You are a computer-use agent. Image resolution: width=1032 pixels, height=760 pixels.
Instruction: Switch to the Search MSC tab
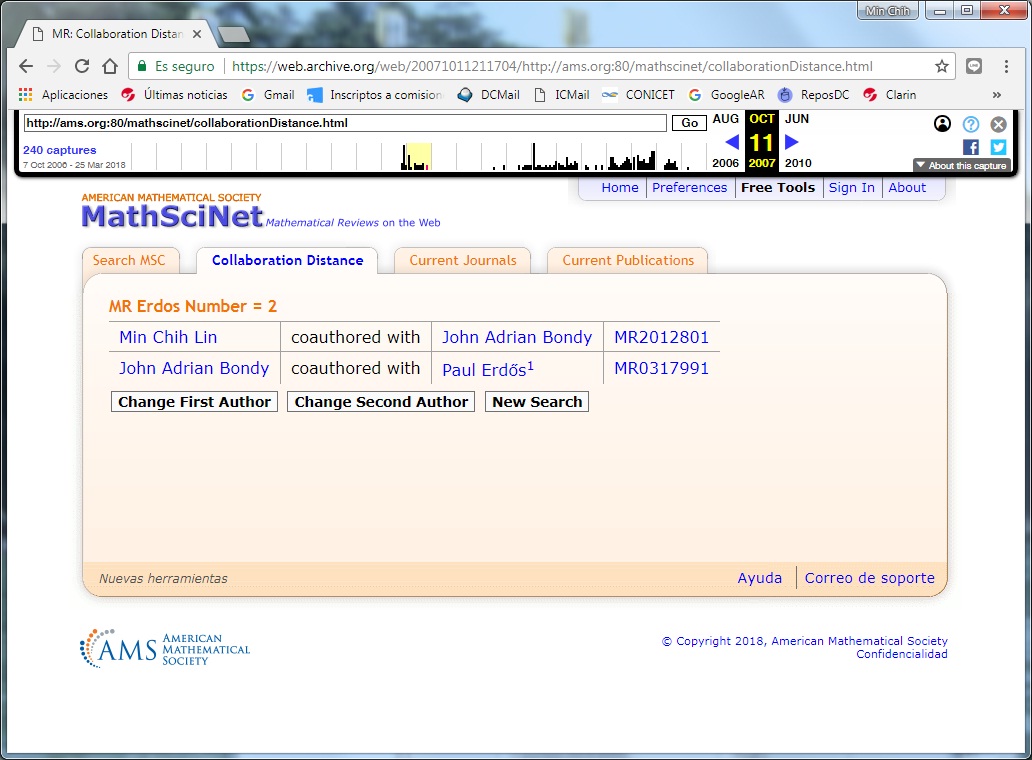point(129,260)
